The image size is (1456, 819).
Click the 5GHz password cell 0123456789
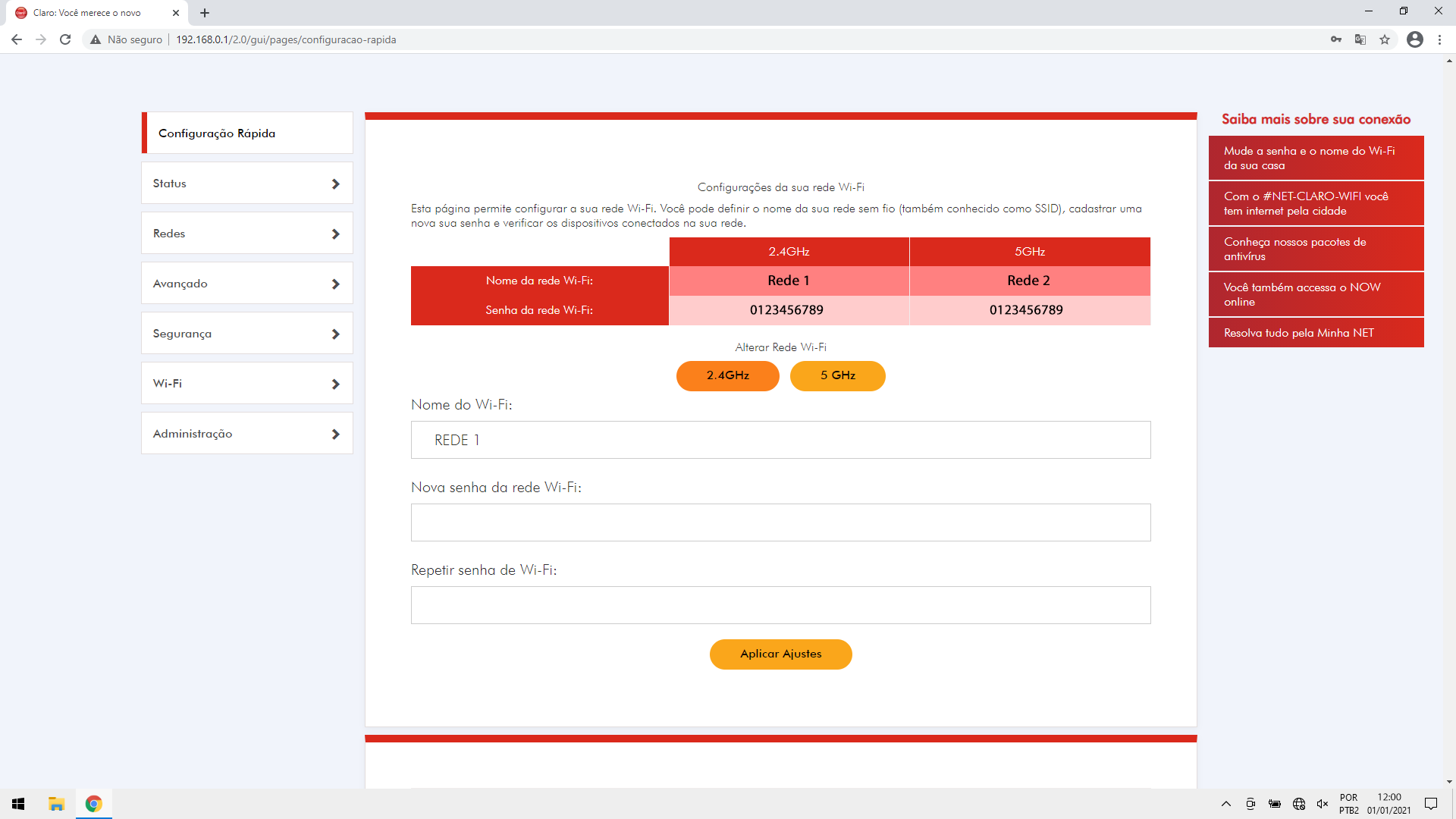(x=1029, y=310)
